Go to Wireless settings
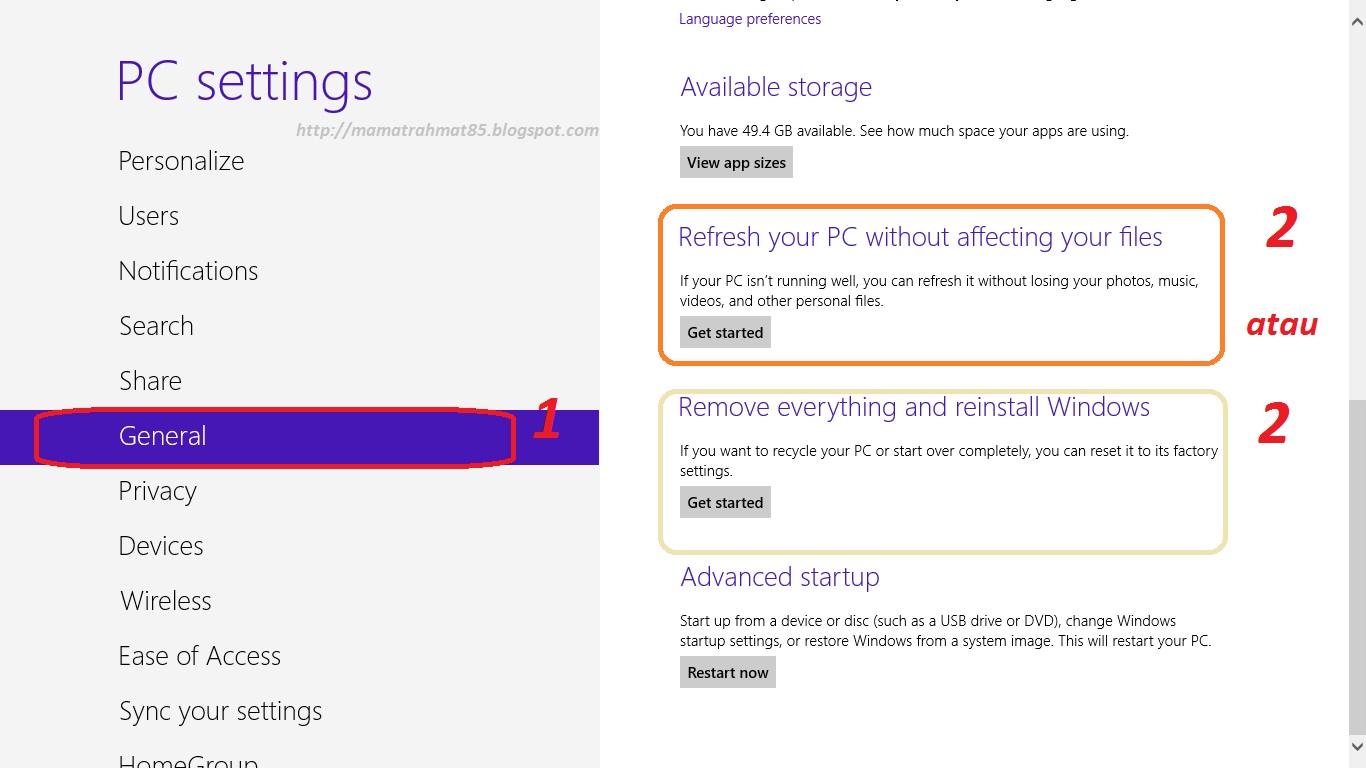Viewport: 1366px width, 768px height. click(x=166, y=601)
